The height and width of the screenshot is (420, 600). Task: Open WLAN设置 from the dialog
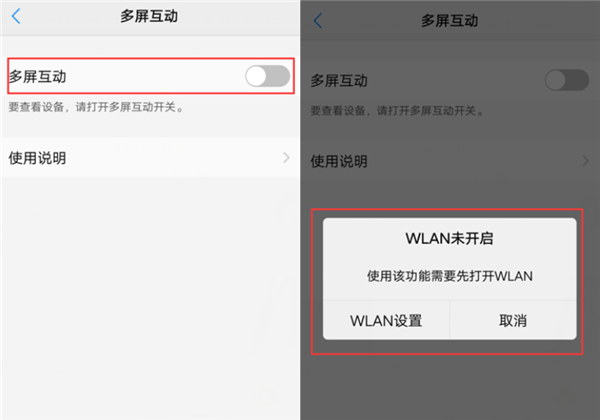coord(386,321)
